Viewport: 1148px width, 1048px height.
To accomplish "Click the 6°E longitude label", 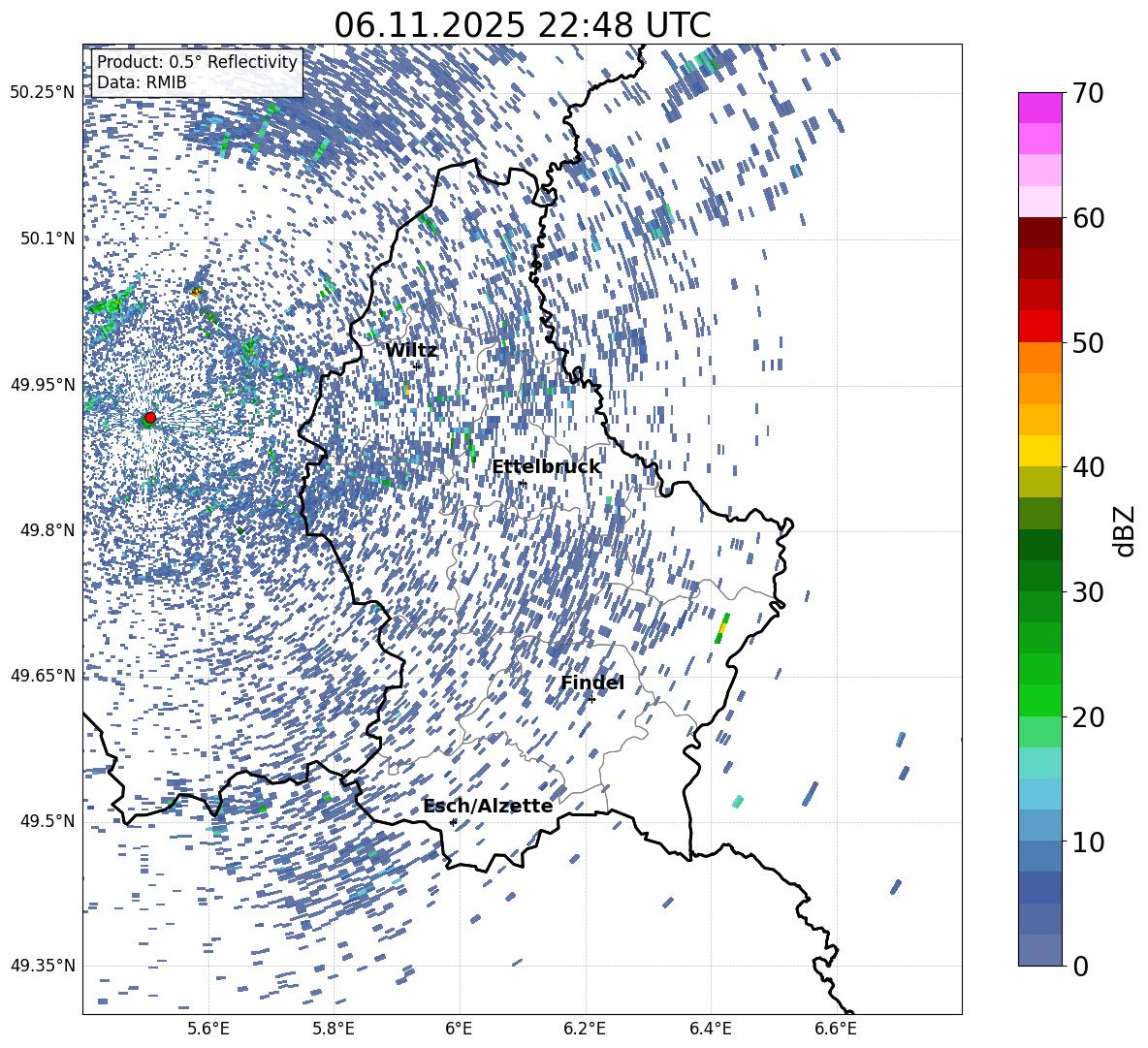I will [x=459, y=1029].
